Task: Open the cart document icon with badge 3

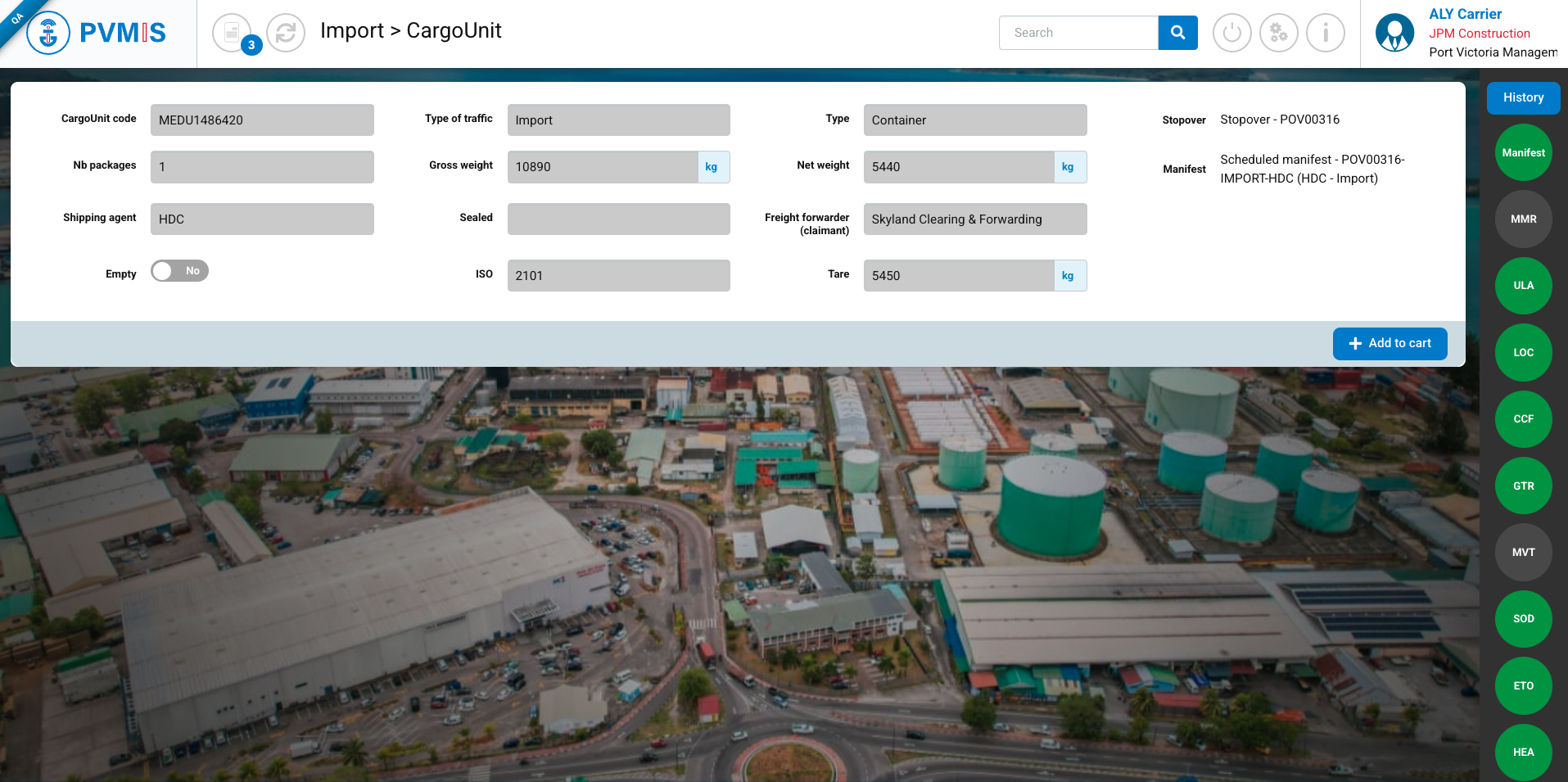Action: (x=233, y=33)
